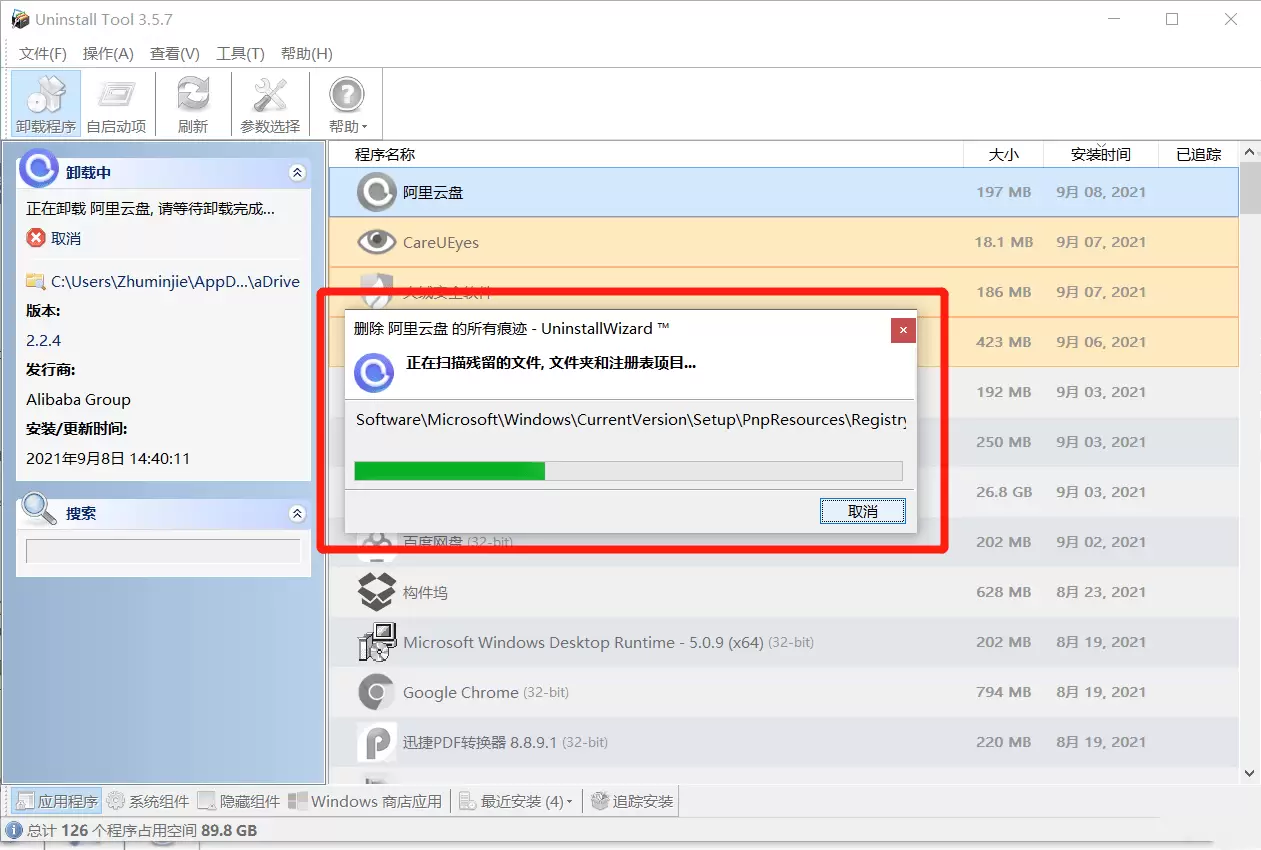
Task: Click the 阿里云盘 icon in the program list
Action: pyautogui.click(x=377, y=192)
